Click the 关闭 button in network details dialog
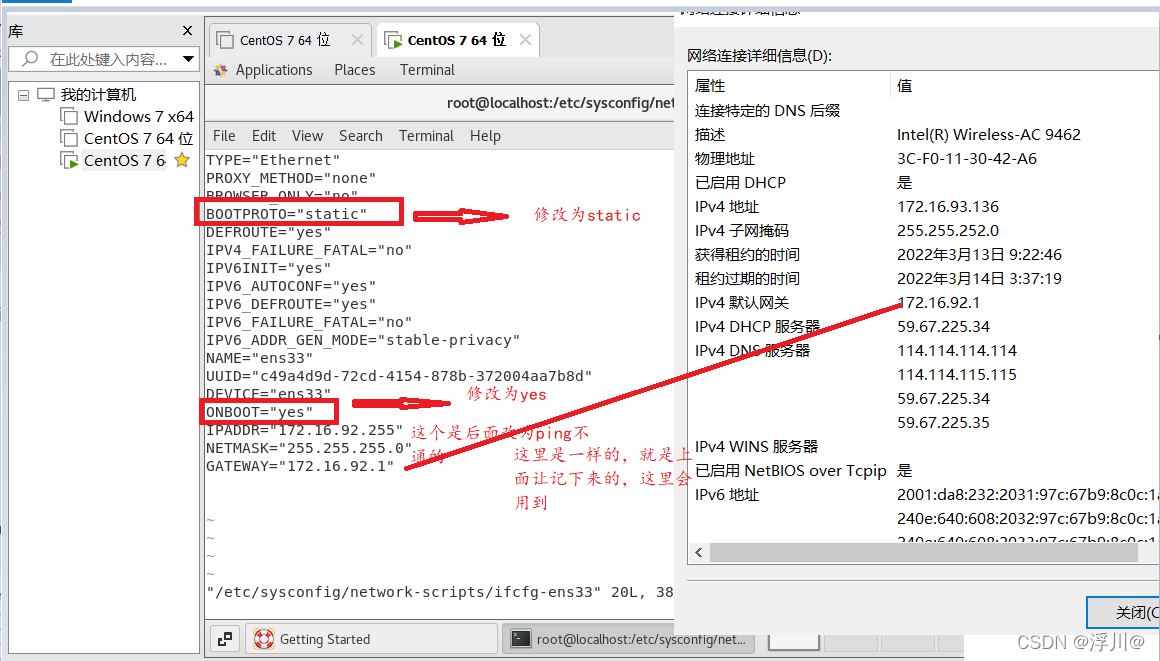This screenshot has width=1160, height=661. pyautogui.click(x=1123, y=612)
